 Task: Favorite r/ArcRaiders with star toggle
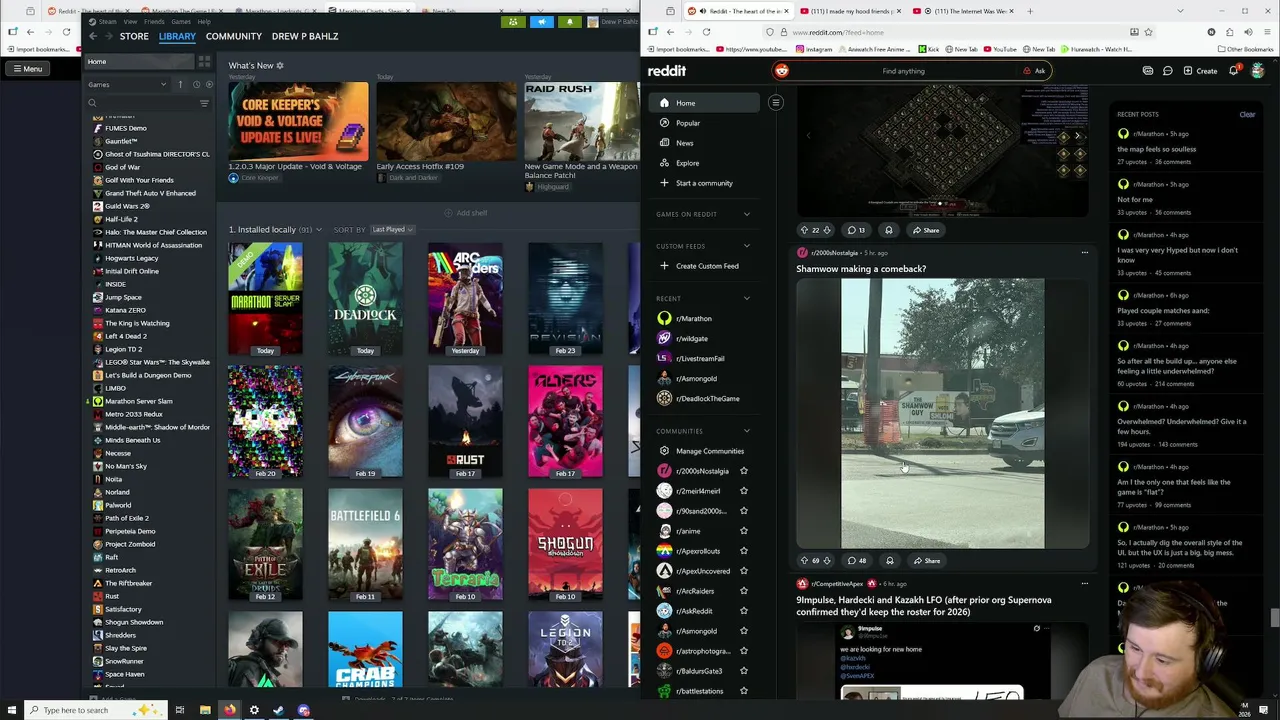tap(743, 591)
